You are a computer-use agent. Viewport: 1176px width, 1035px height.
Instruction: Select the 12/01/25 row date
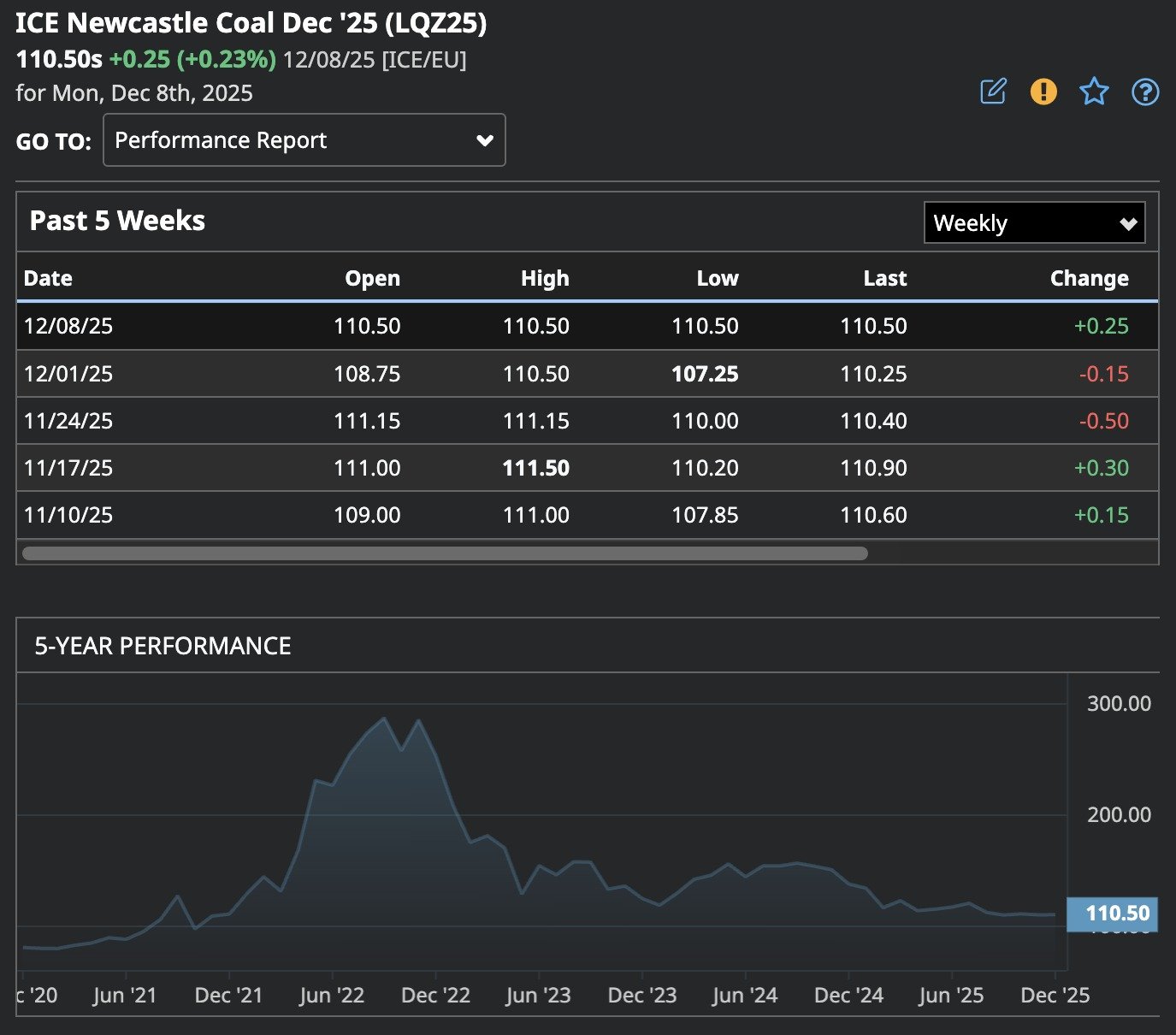pyautogui.click(x=68, y=374)
